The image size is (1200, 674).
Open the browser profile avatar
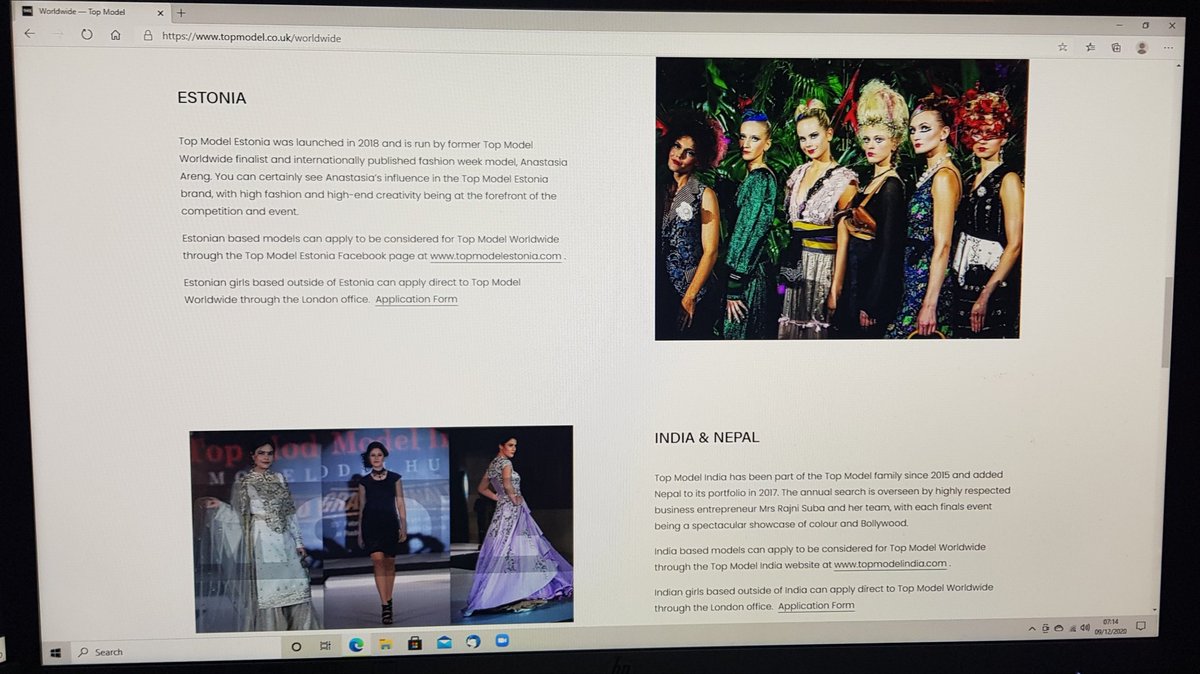(x=1142, y=47)
